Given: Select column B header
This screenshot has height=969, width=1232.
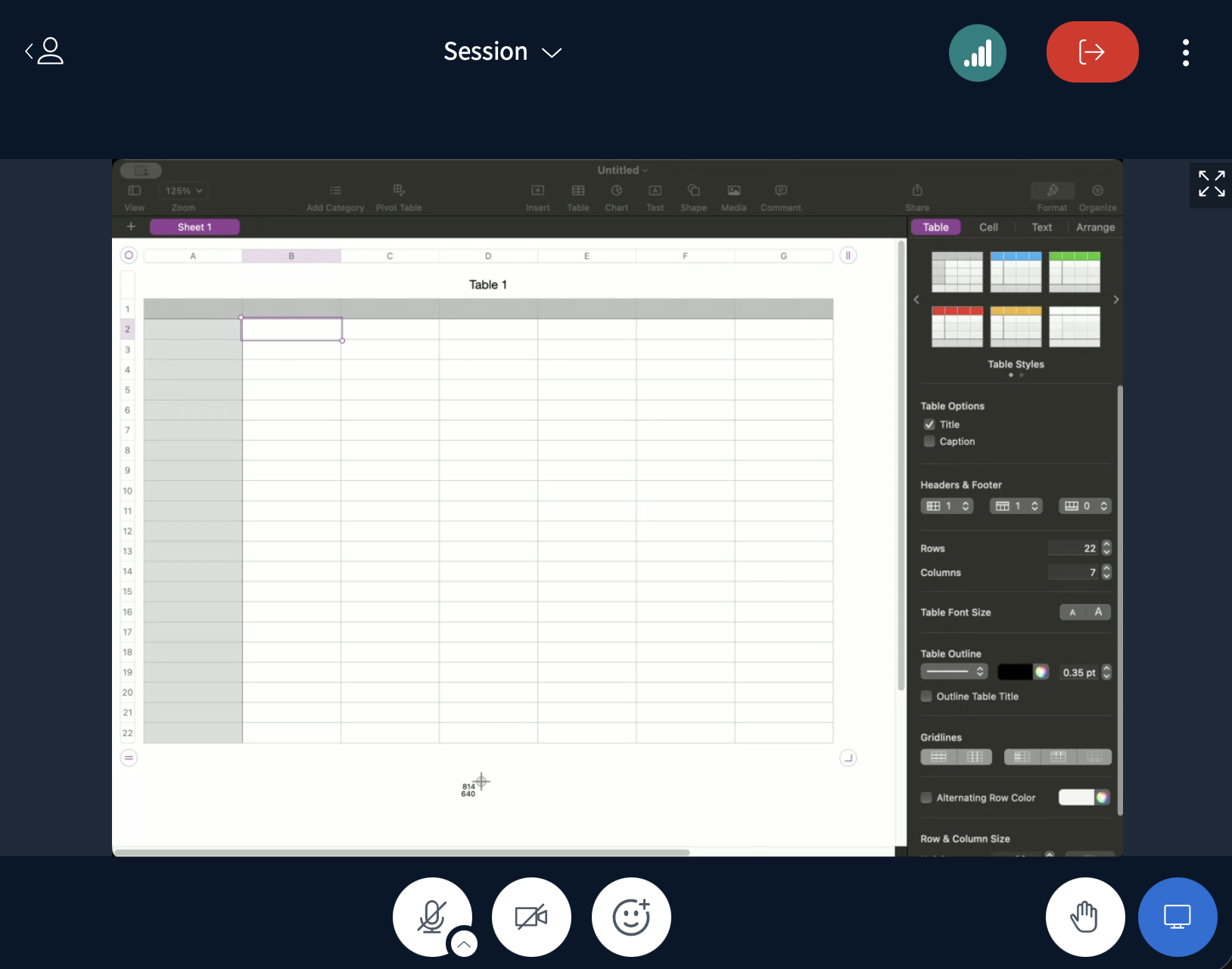Looking at the screenshot, I should tap(291, 256).
